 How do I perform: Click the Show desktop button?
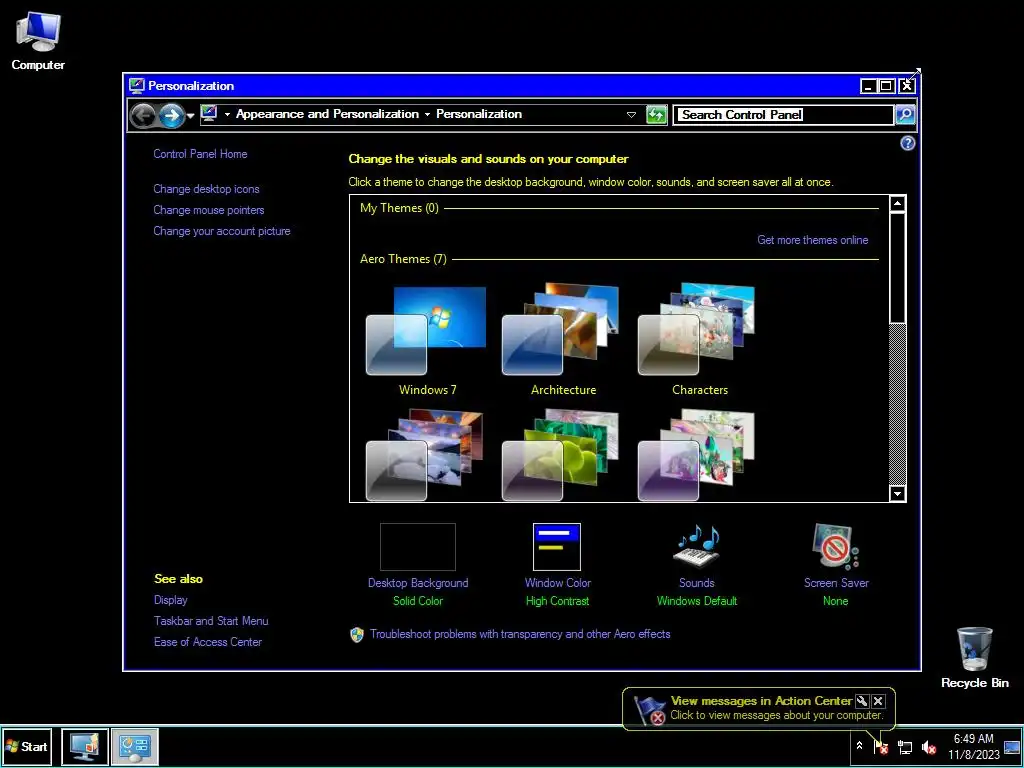(1012, 746)
